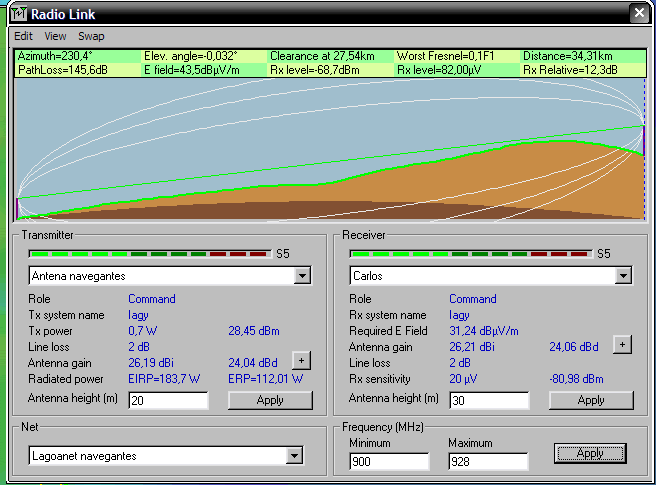Apply the frequency range settings
Screen dimensions: 656x485
point(590,453)
